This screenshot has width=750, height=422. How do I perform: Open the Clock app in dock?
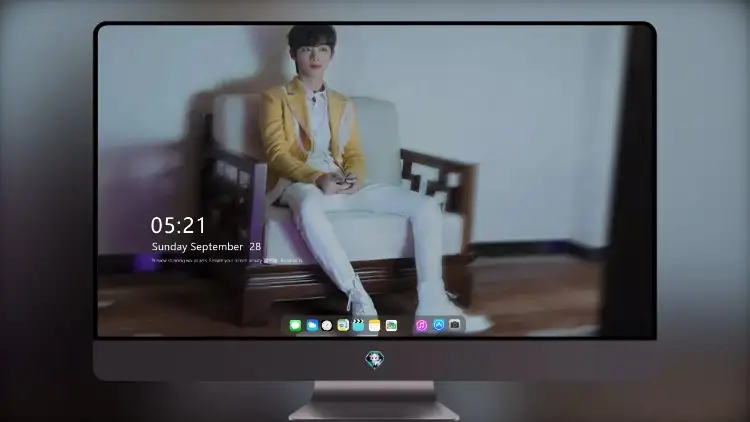click(327, 326)
